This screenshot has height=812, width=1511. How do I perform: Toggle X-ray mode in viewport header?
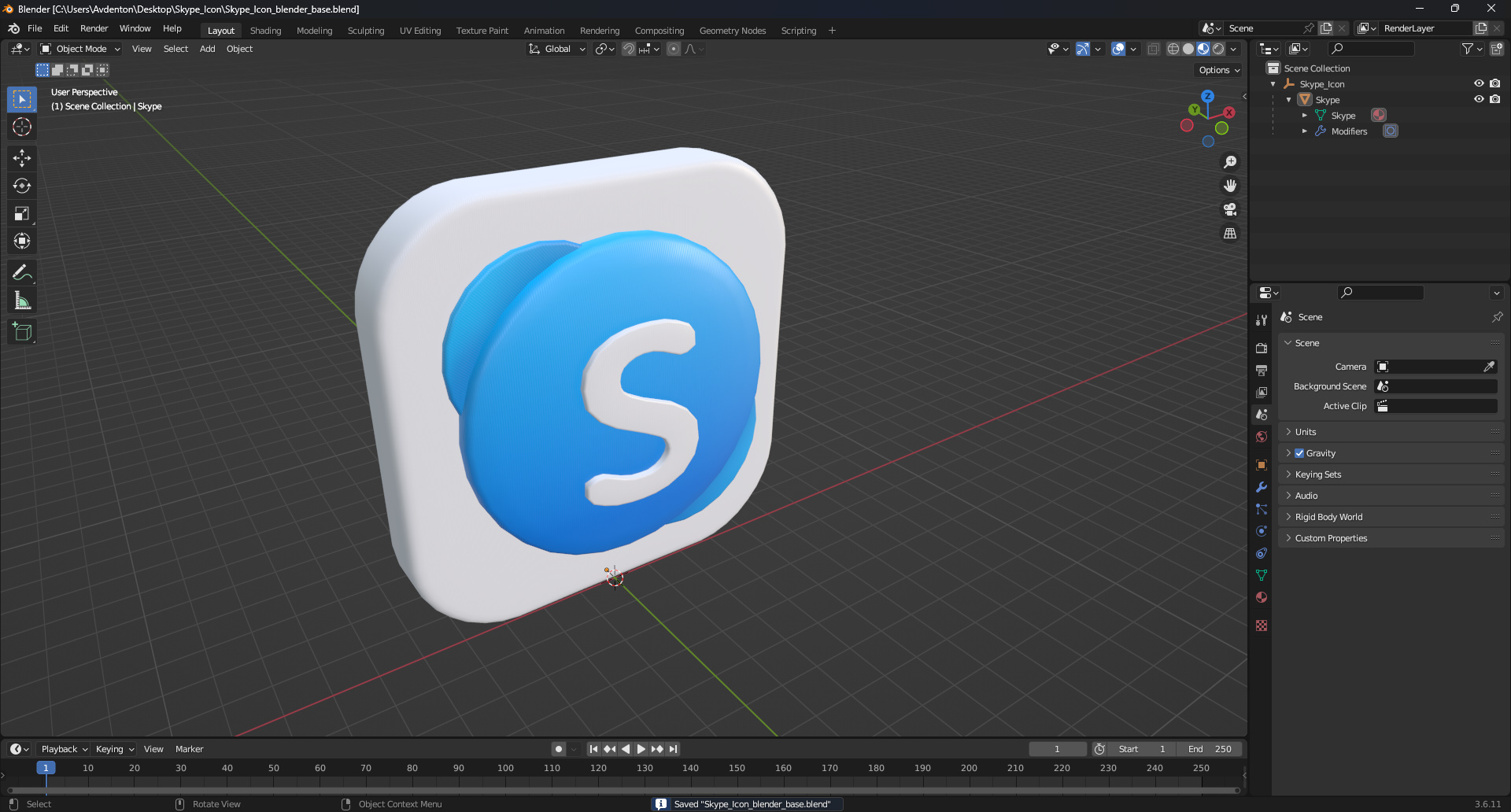pyautogui.click(x=1153, y=49)
